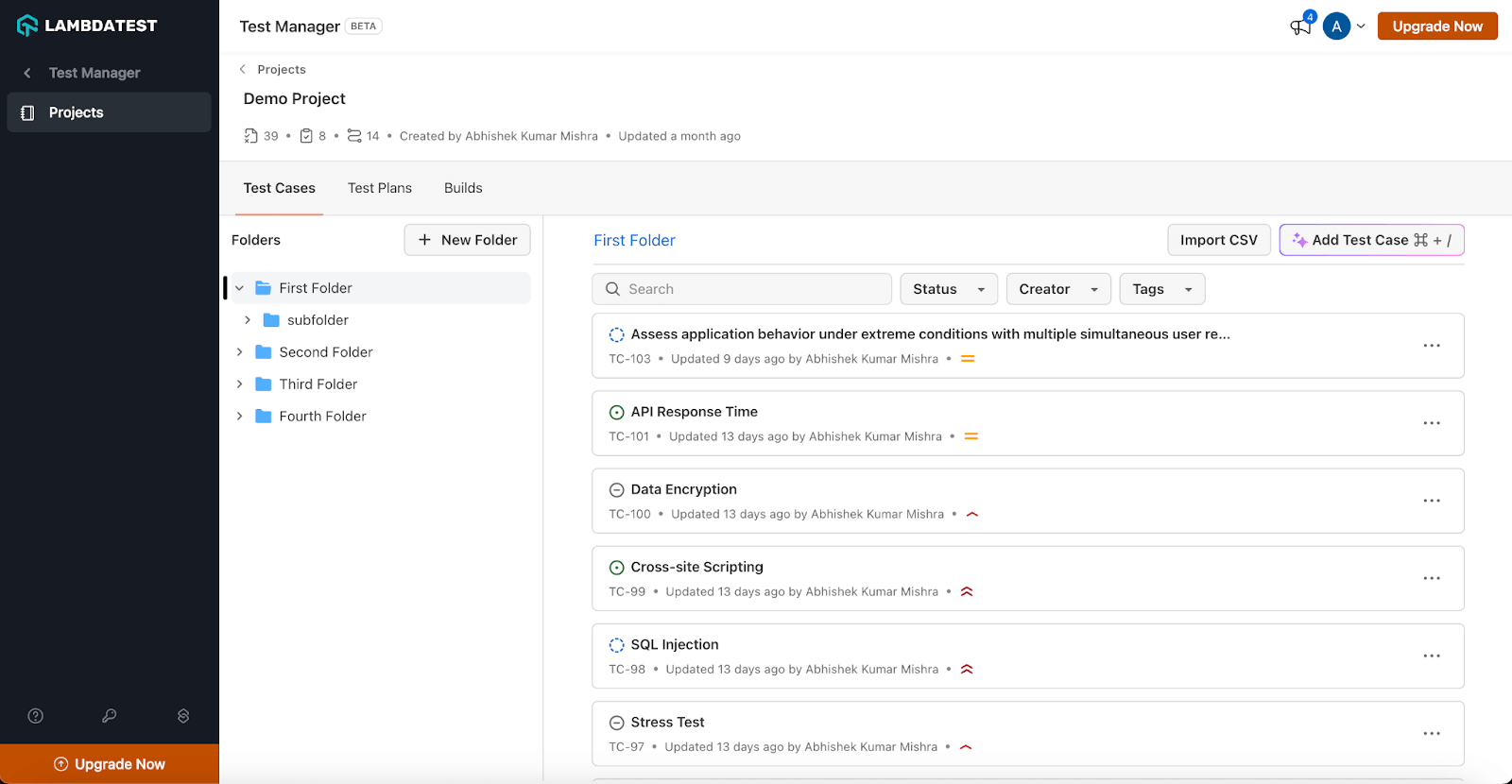Collapse the First Folder tree node
The image size is (1512, 784).
pos(240,288)
